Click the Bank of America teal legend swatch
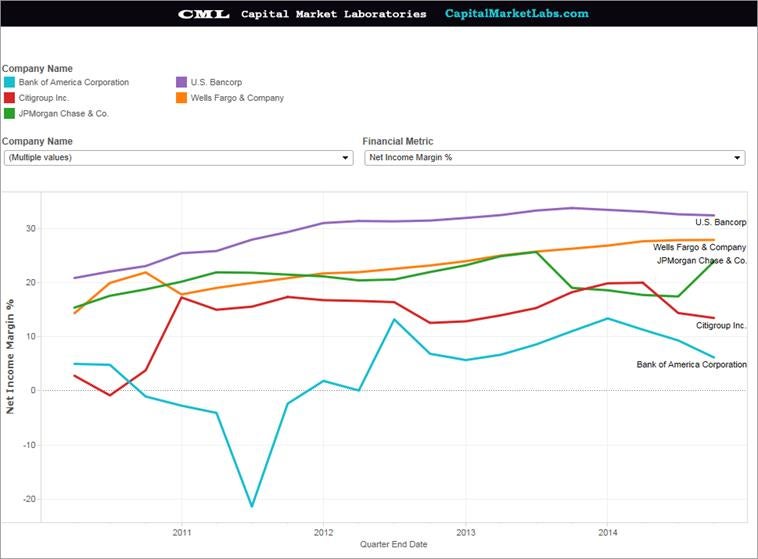The width and height of the screenshot is (758, 559). (9, 82)
